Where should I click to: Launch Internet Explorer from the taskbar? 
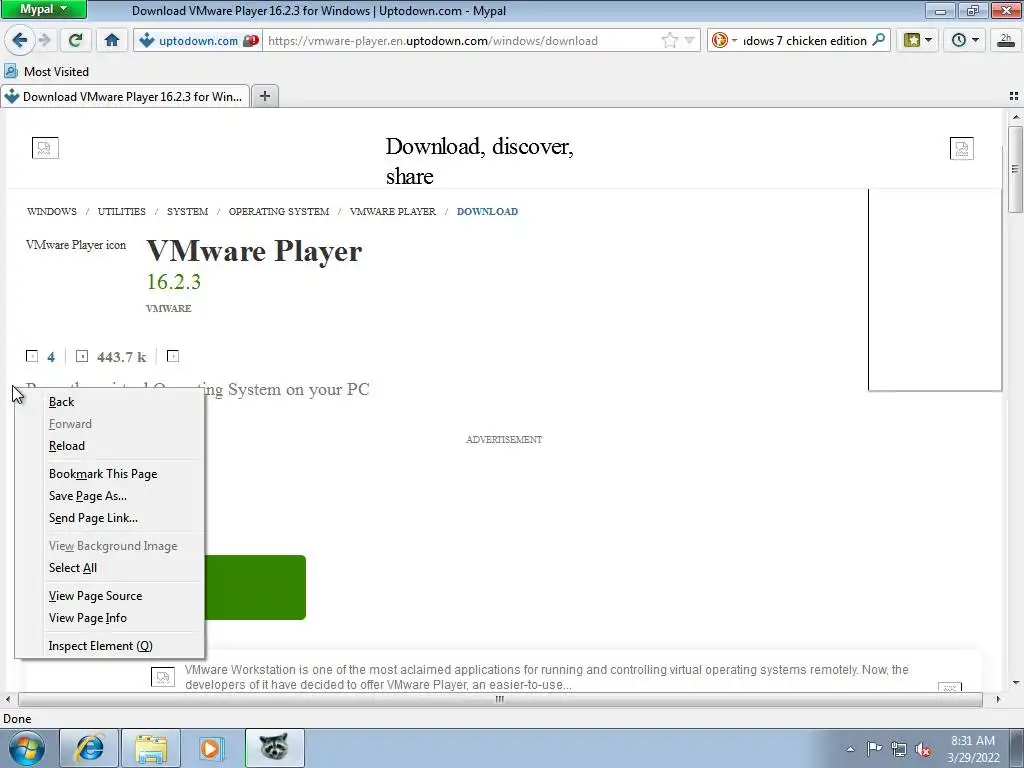[x=89, y=748]
